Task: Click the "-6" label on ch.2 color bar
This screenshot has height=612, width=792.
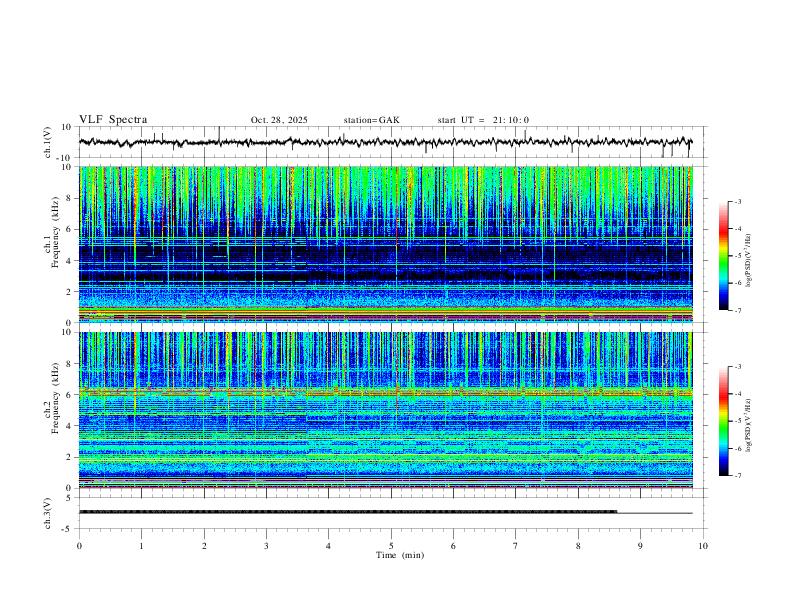Action: (x=737, y=448)
